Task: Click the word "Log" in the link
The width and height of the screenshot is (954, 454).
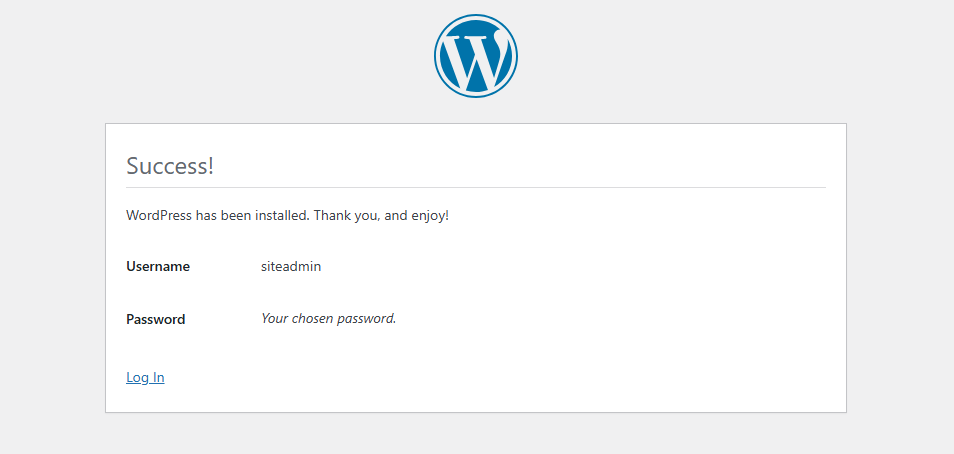Action: click(137, 377)
